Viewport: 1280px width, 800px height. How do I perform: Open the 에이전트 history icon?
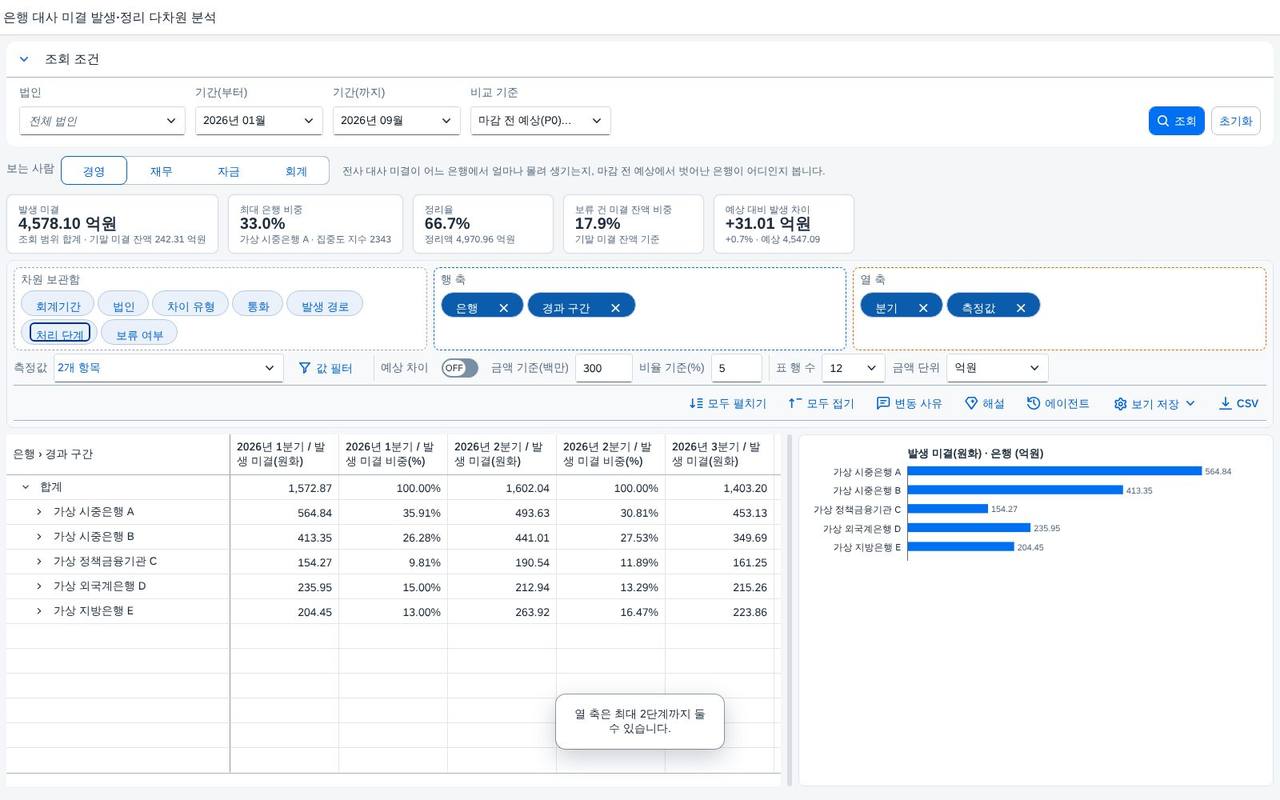click(x=1033, y=404)
